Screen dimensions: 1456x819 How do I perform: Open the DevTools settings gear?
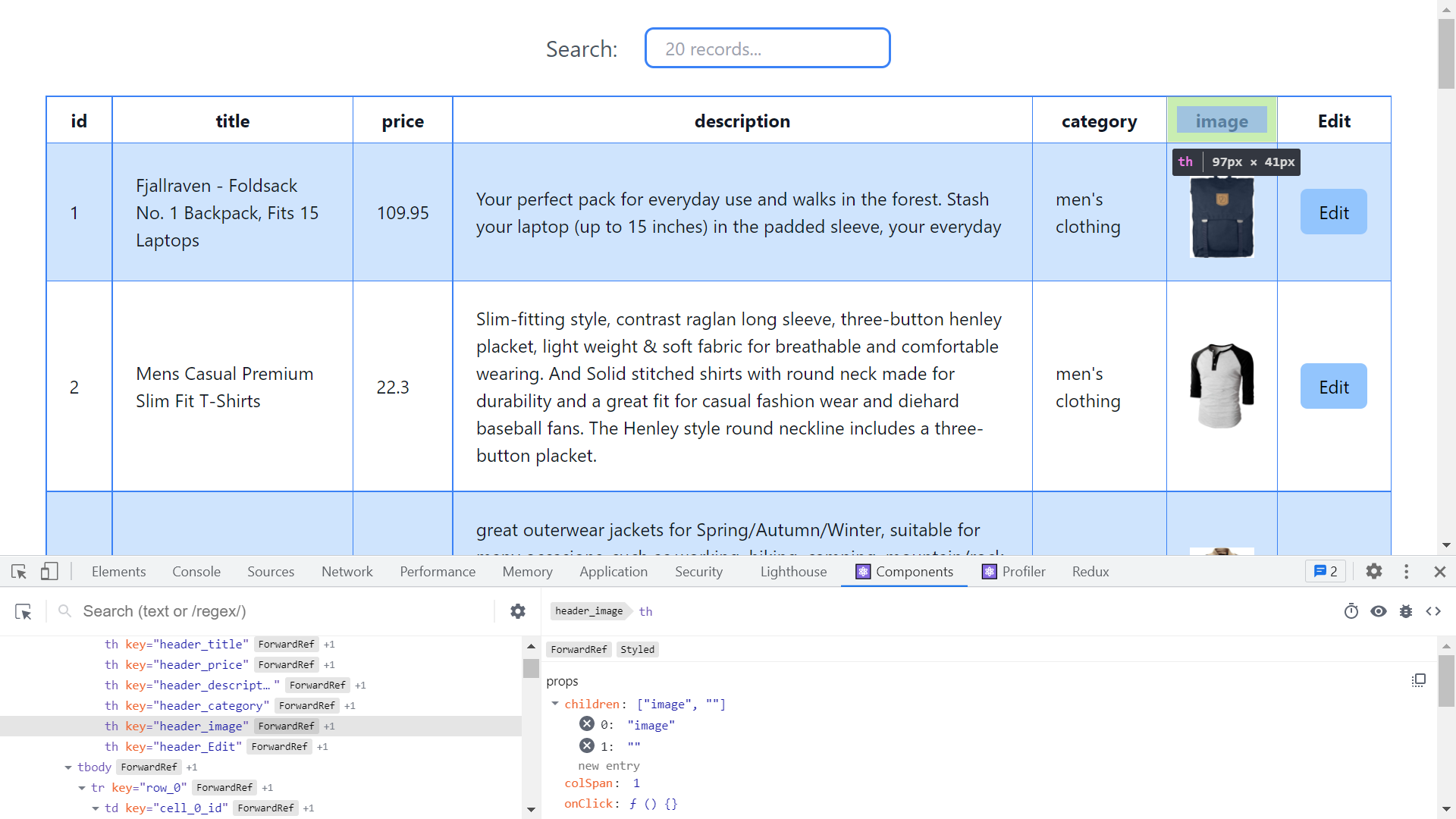(1374, 572)
